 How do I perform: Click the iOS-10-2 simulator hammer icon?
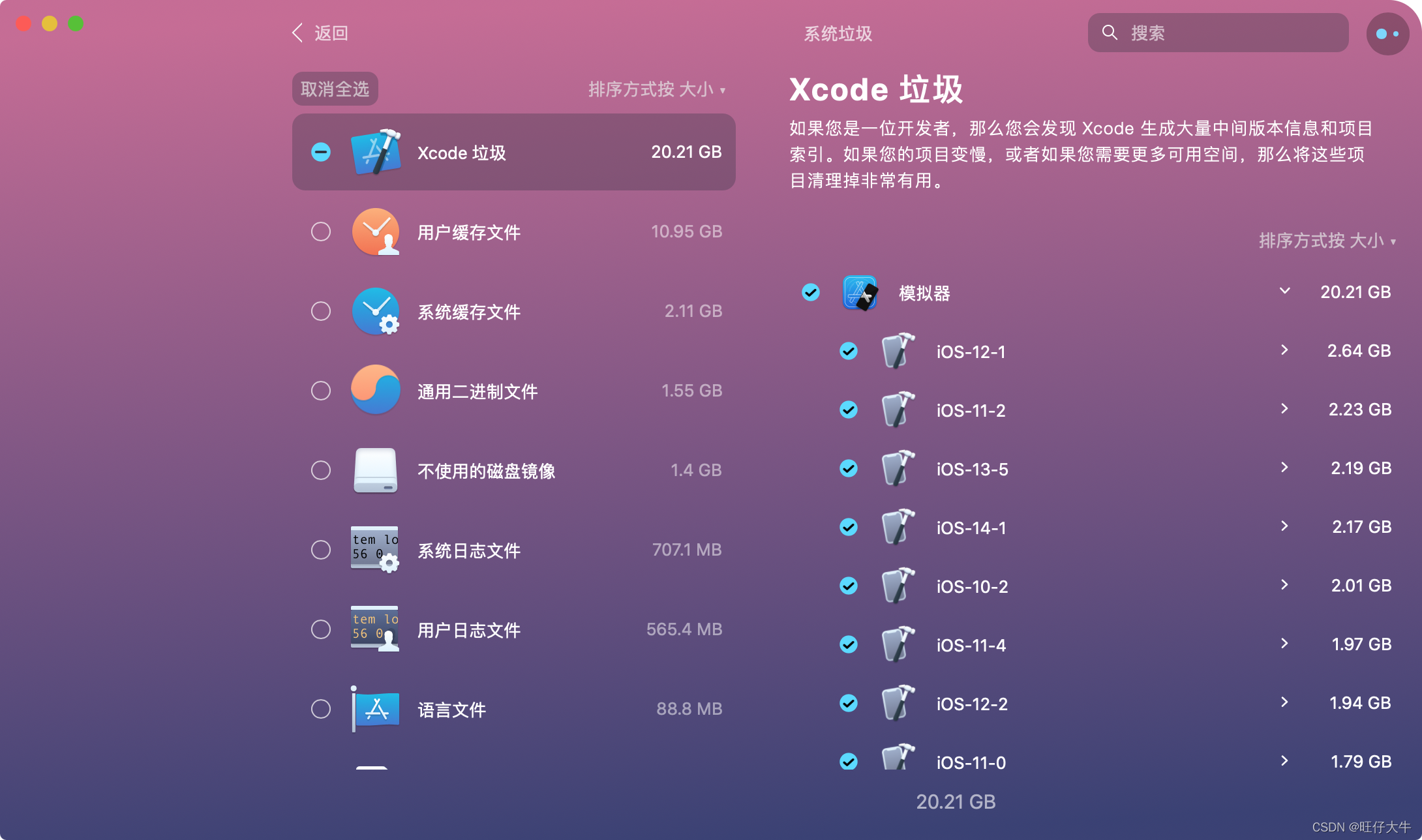coord(898,586)
